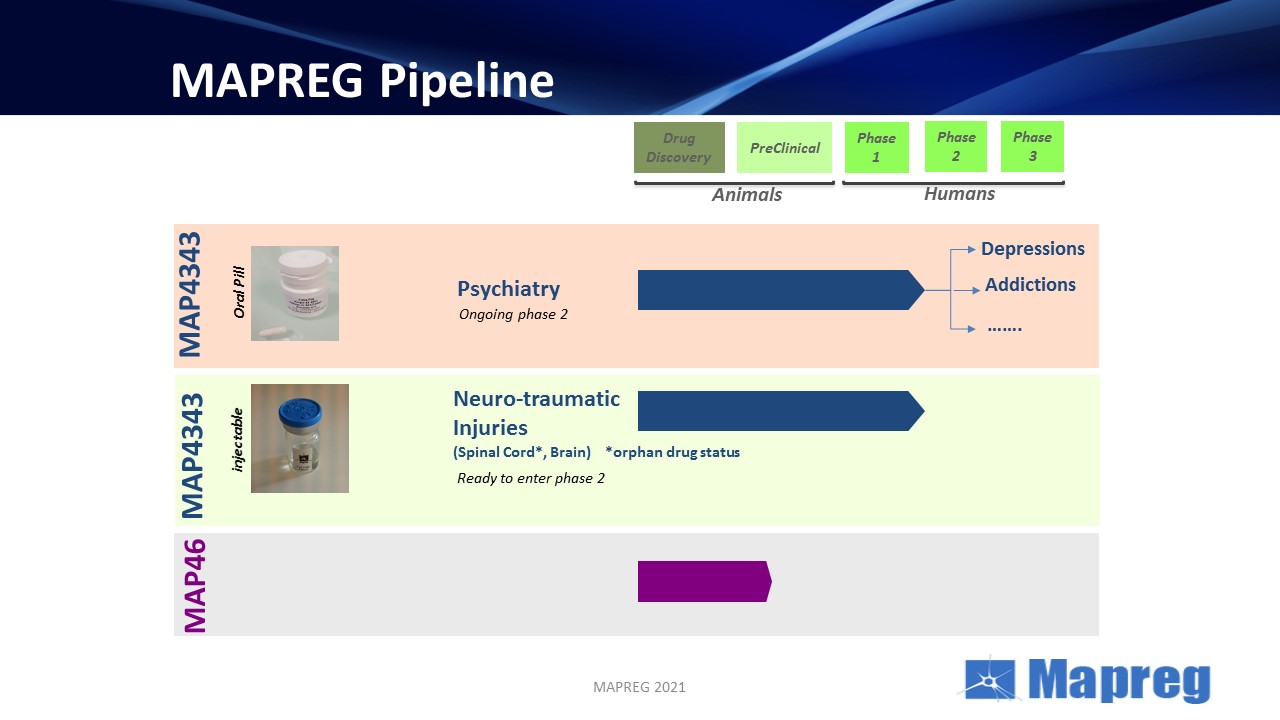Click the 'Animals' label
The height and width of the screenshot is (720, 1280).
747,195
